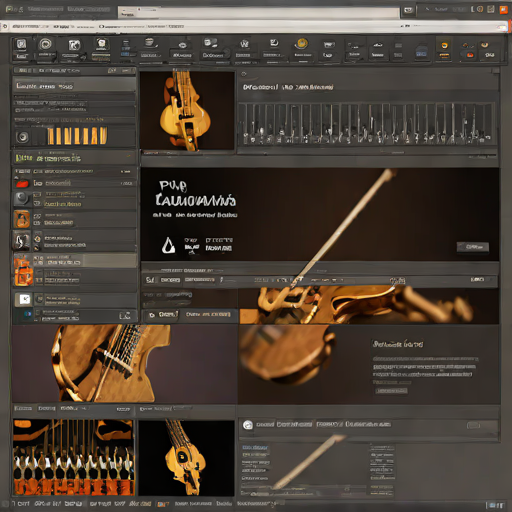The width and height of the screenshot is (512, 512).
Task: Toggle the blue circle indicator in last list row
Action: pyautogui.click(x=28, y=314)
